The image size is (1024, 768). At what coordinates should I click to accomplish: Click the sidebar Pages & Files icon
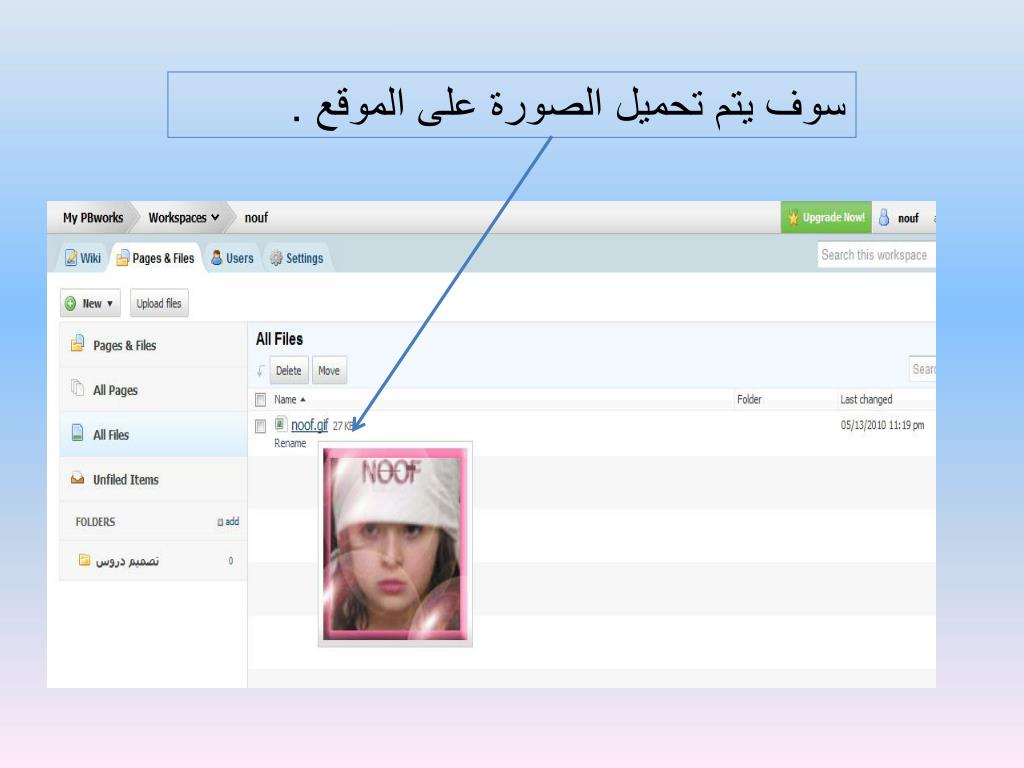pos(77,344)
